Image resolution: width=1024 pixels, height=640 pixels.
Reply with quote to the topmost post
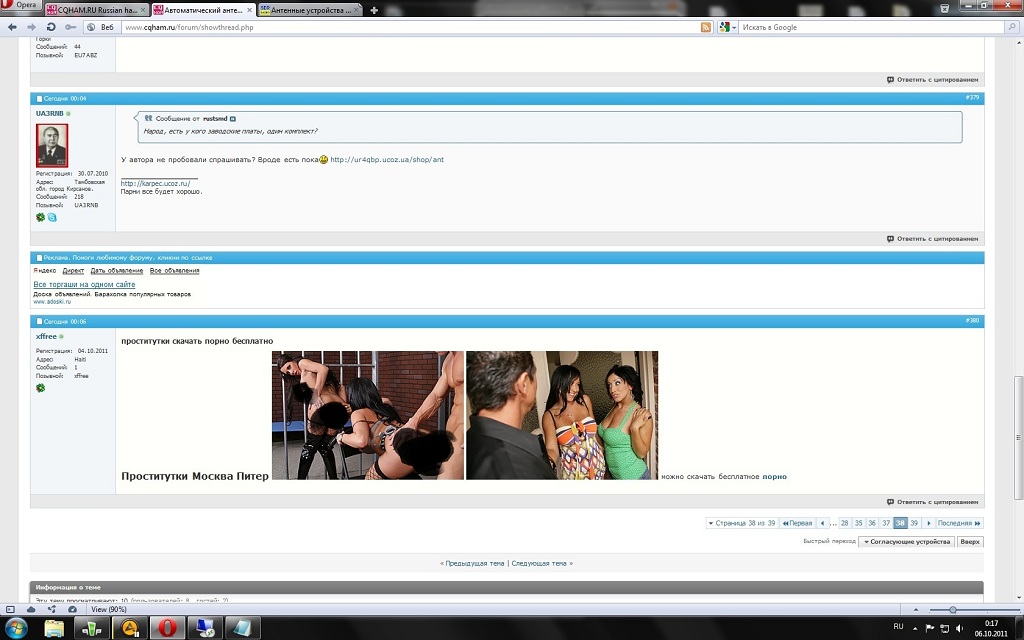coord(933,80)
